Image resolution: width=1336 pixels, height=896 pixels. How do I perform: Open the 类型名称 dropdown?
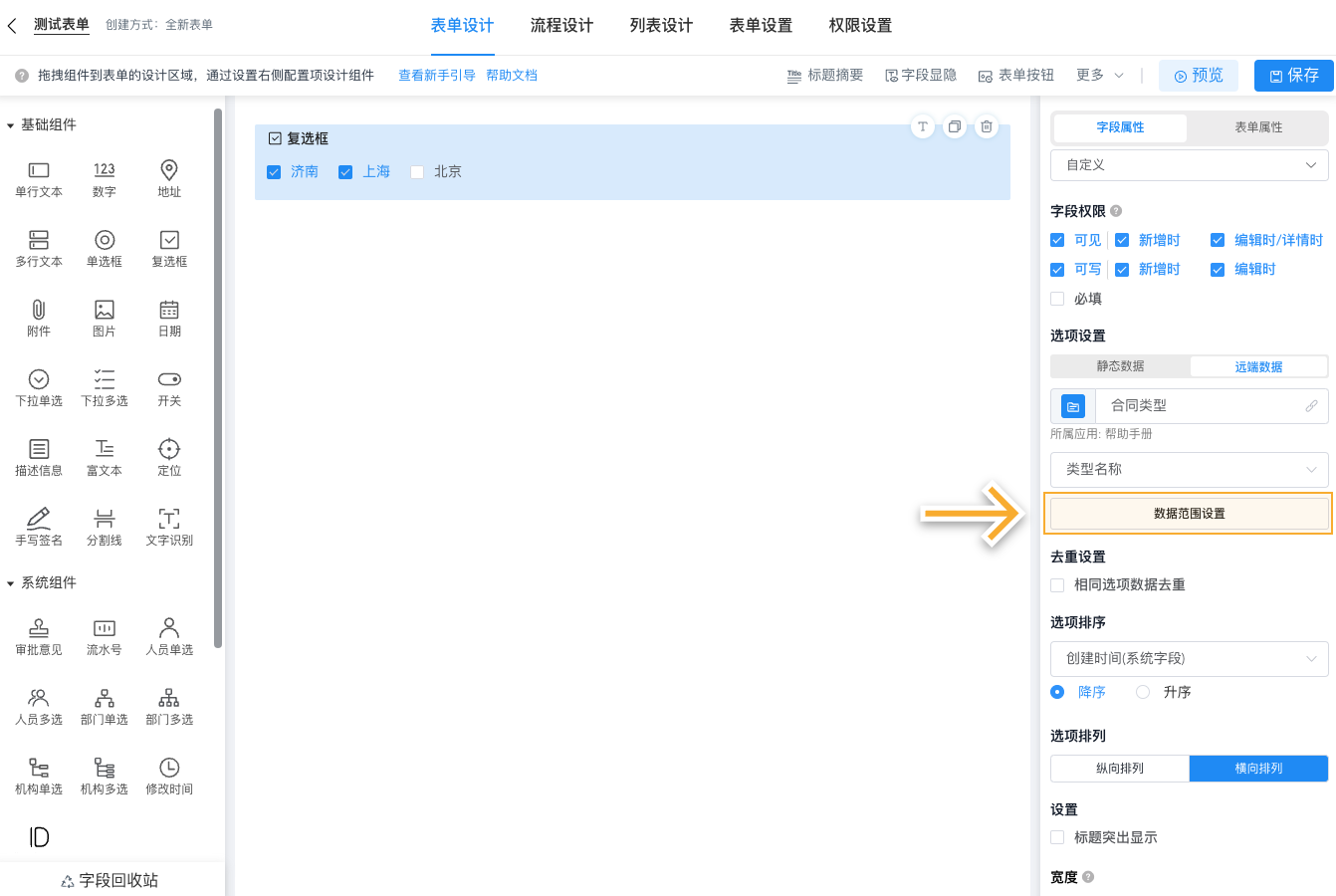coord(1189,469)
